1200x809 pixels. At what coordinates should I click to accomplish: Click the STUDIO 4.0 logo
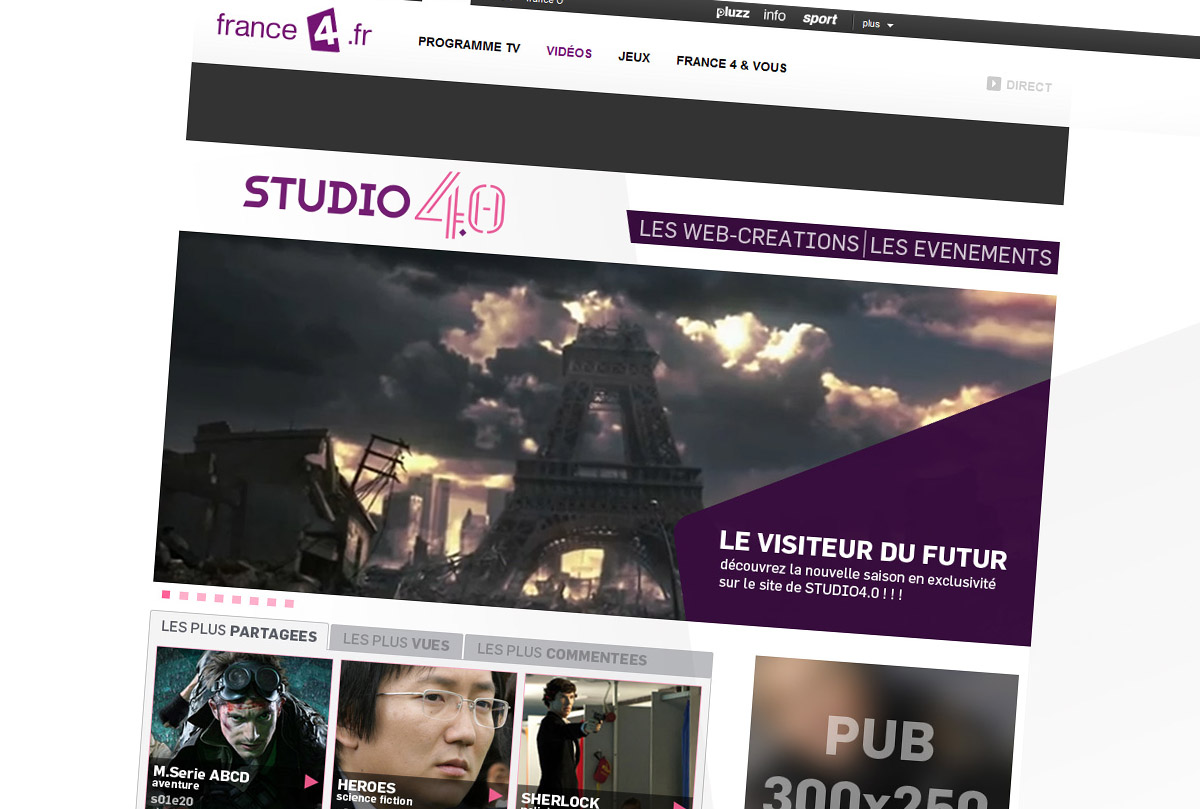375,204
